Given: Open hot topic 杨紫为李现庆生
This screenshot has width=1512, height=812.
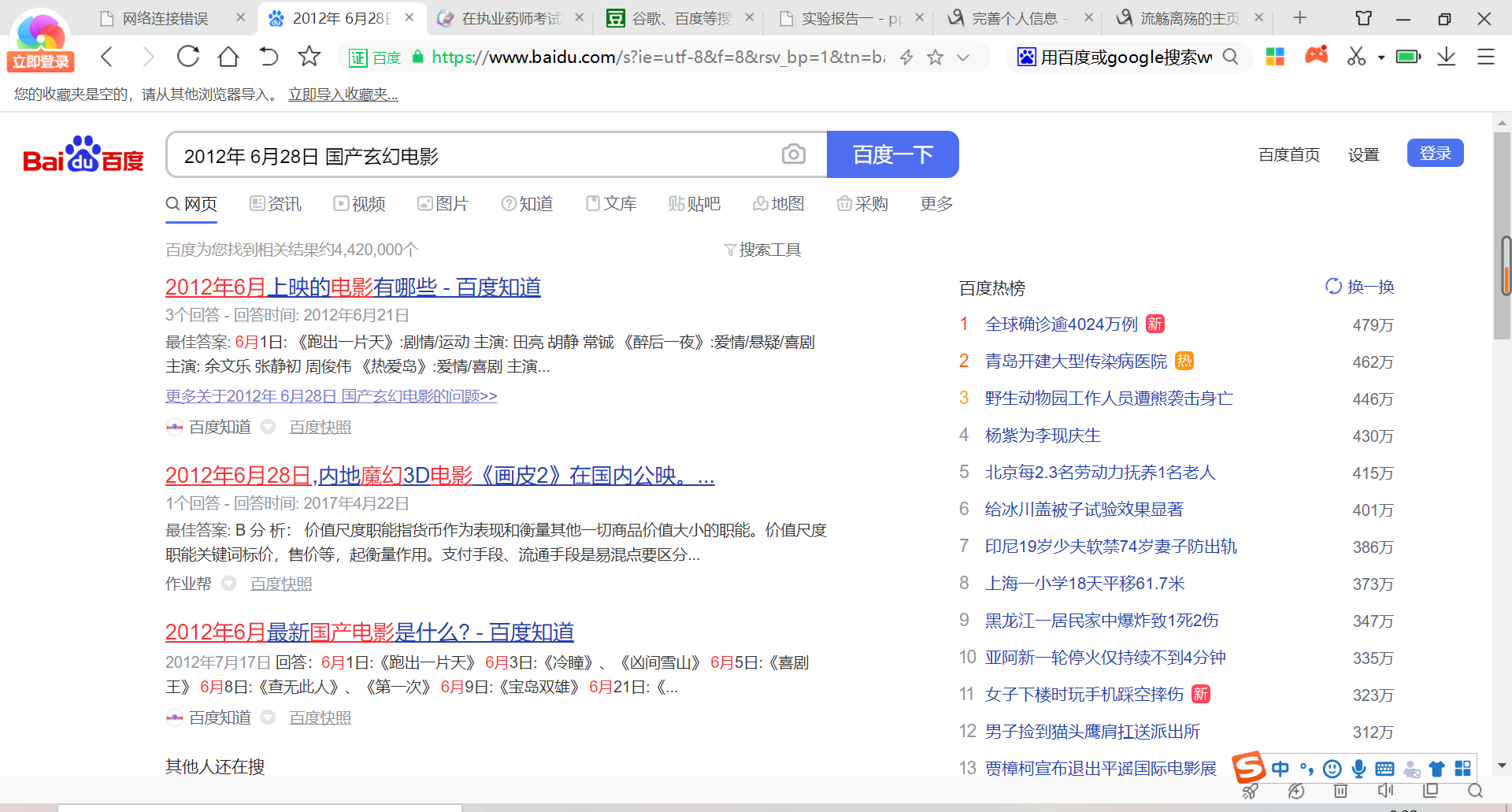Looking at the screenshot, I should point(1043,436).
